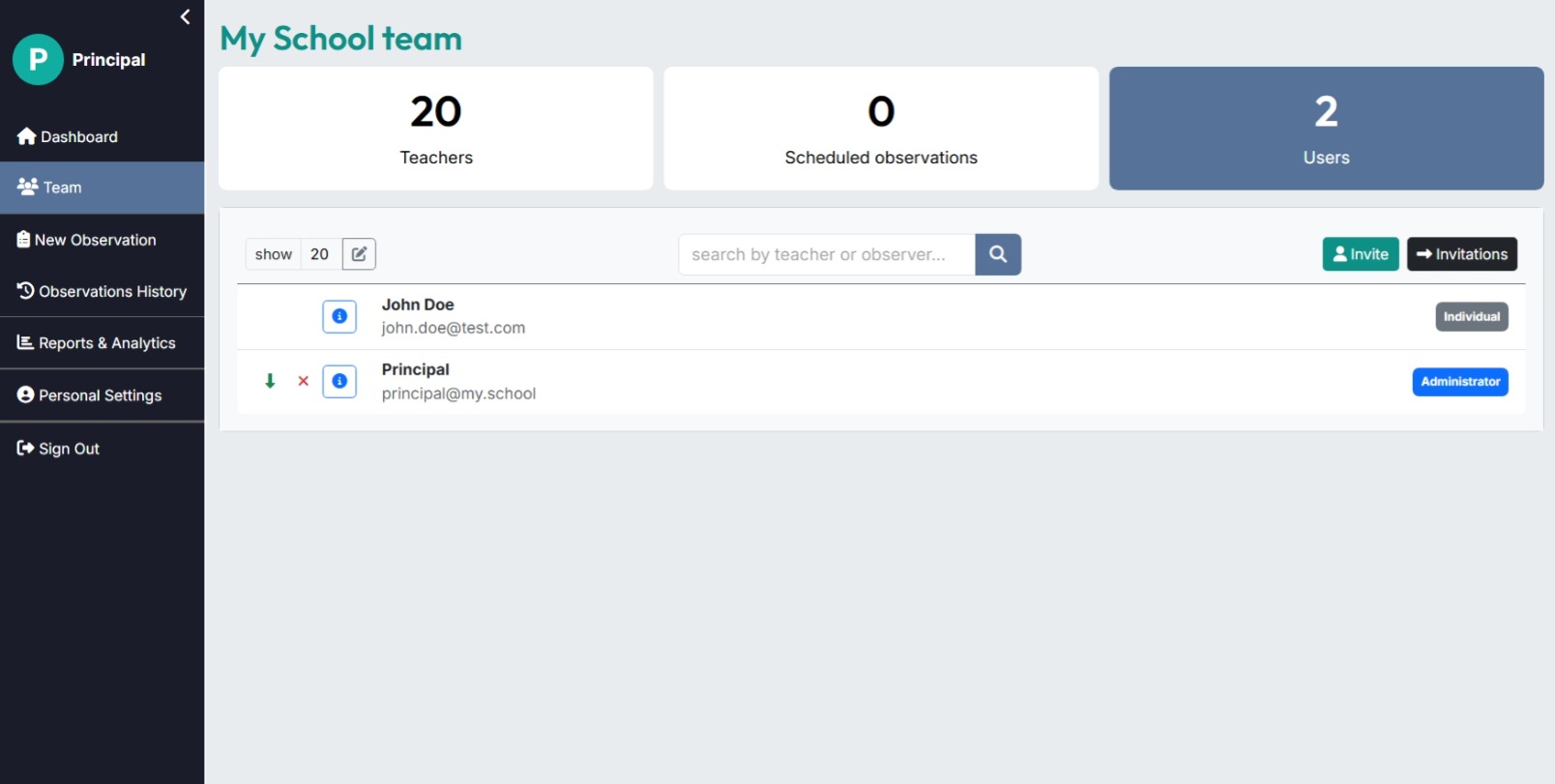Click the email john.doe@test.com
This screenshot has height=784, width=1555.
(454, 328)
